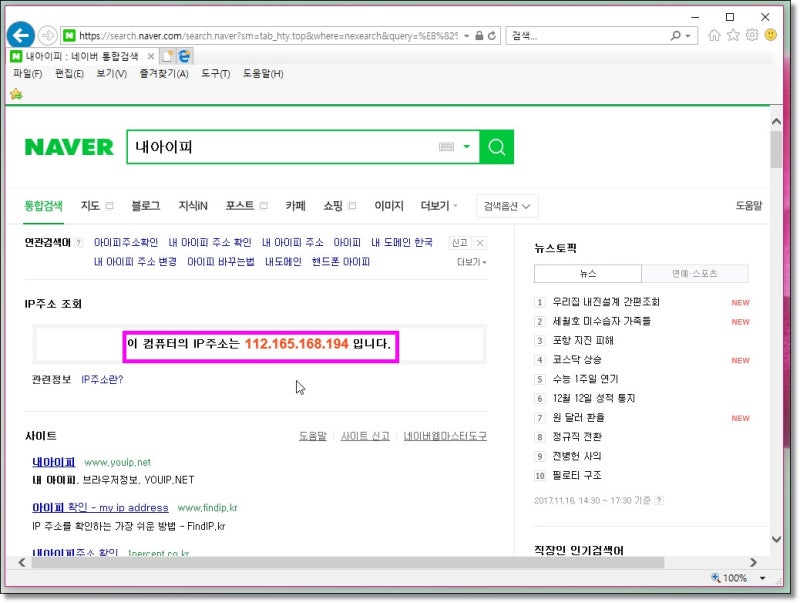Open the settings gear icon
The image size is (800, 603).
[x=752, y=35]
